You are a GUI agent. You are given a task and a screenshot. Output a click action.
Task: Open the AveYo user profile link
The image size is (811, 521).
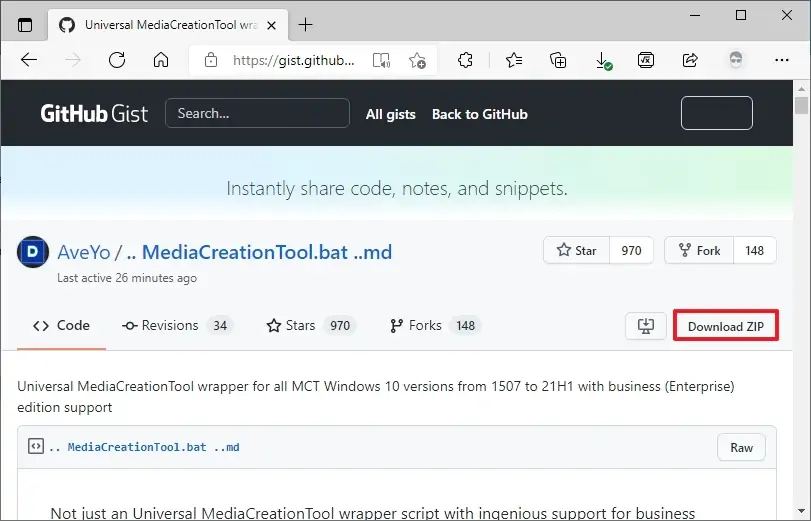[84, 252]
